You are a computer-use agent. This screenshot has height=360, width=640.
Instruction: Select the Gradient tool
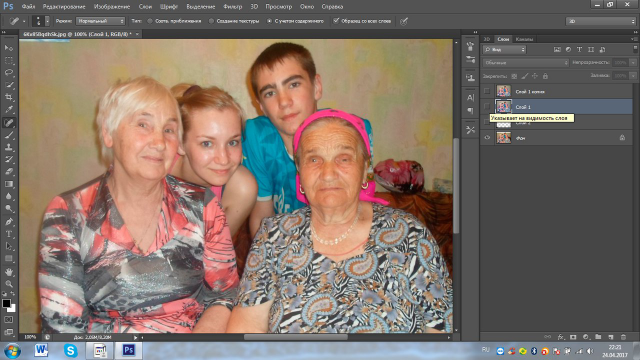tap(9, 184)
